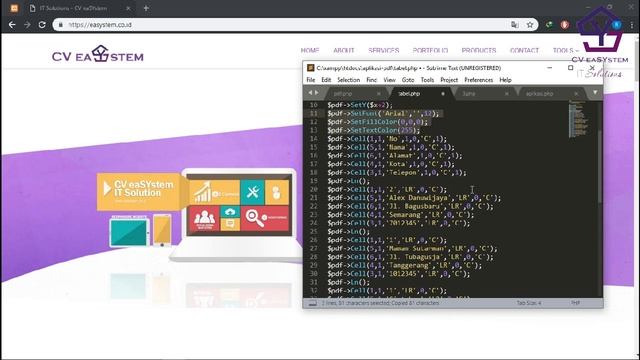Click the people group tile on laptop graphic
This screenshot has width=640, height=360.
point(204,218)
